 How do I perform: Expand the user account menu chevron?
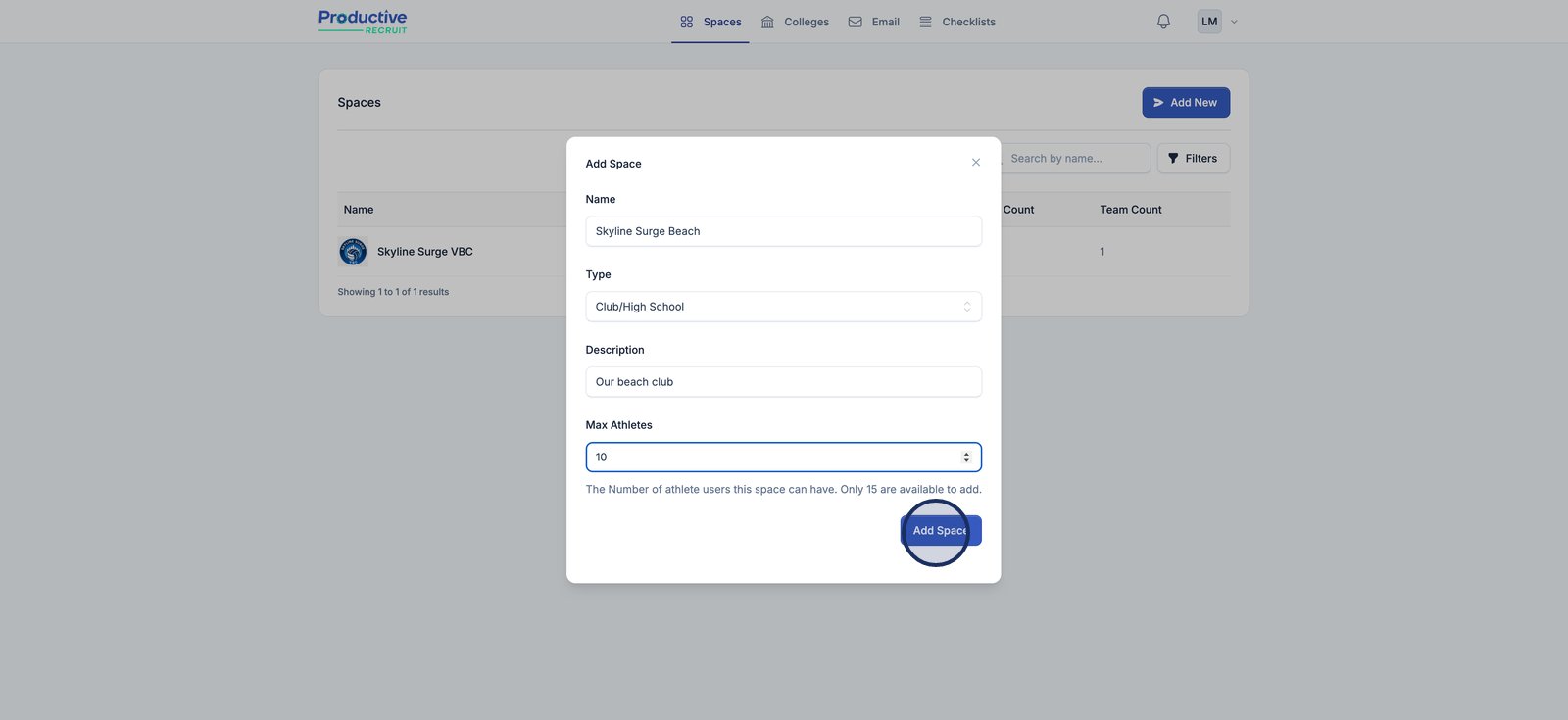(1234, 22)
